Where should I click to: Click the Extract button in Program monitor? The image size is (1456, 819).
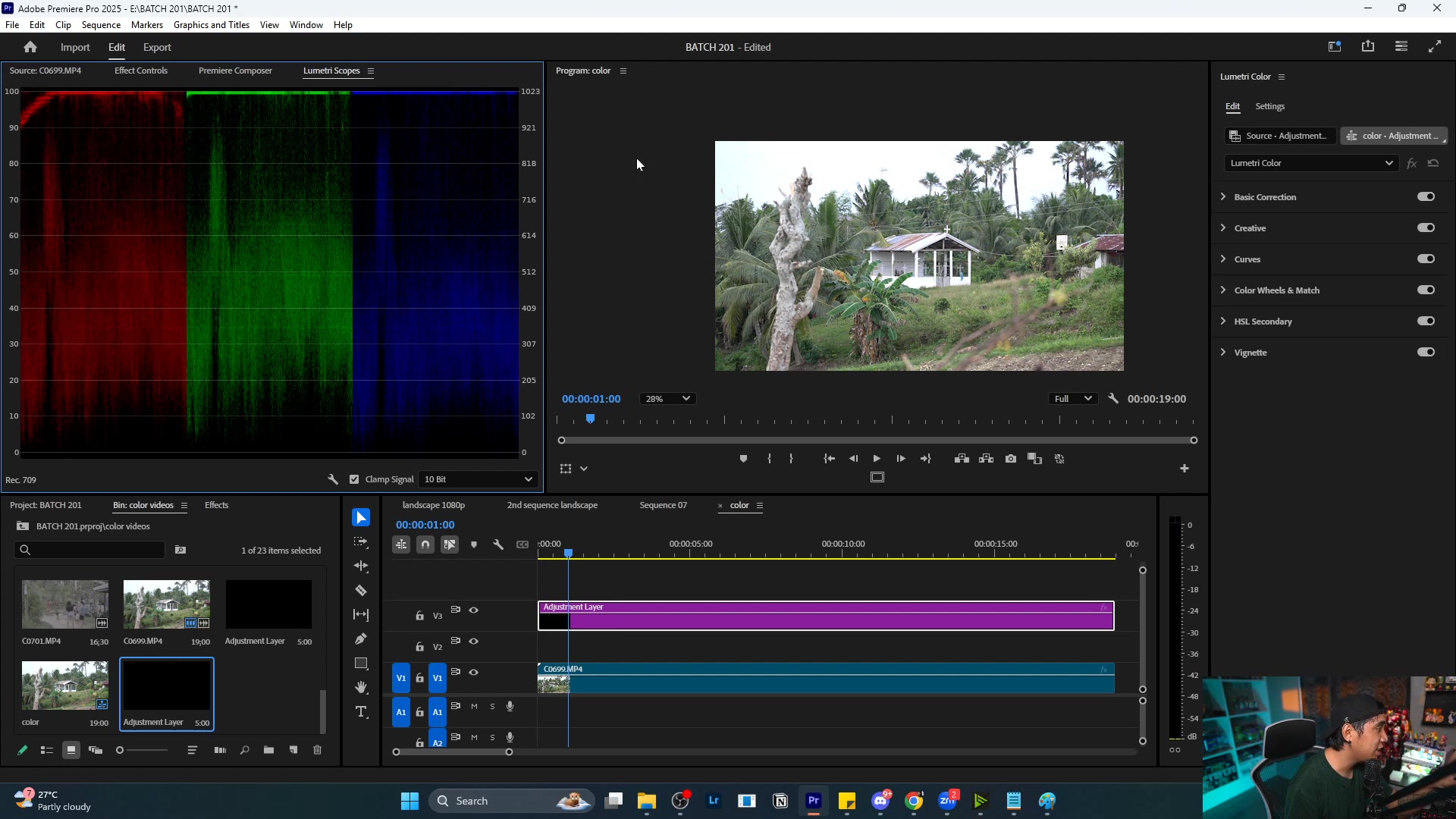986,459
